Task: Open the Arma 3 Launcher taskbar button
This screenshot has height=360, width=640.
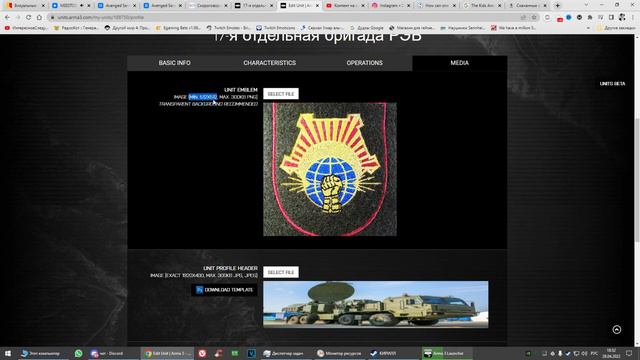Action: [446, 353]
